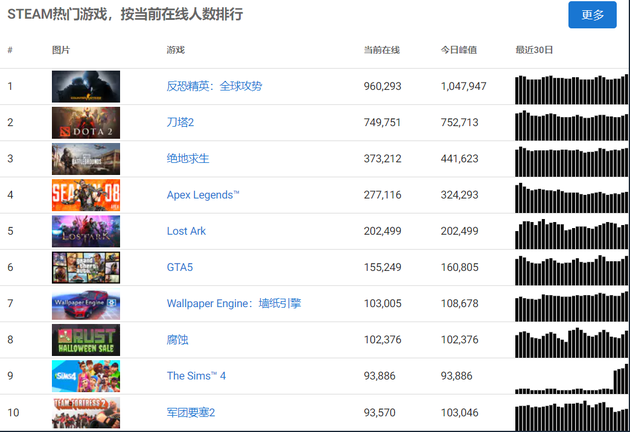Click the 30-day chart for Lost Ark

click(x=572, y=234)
